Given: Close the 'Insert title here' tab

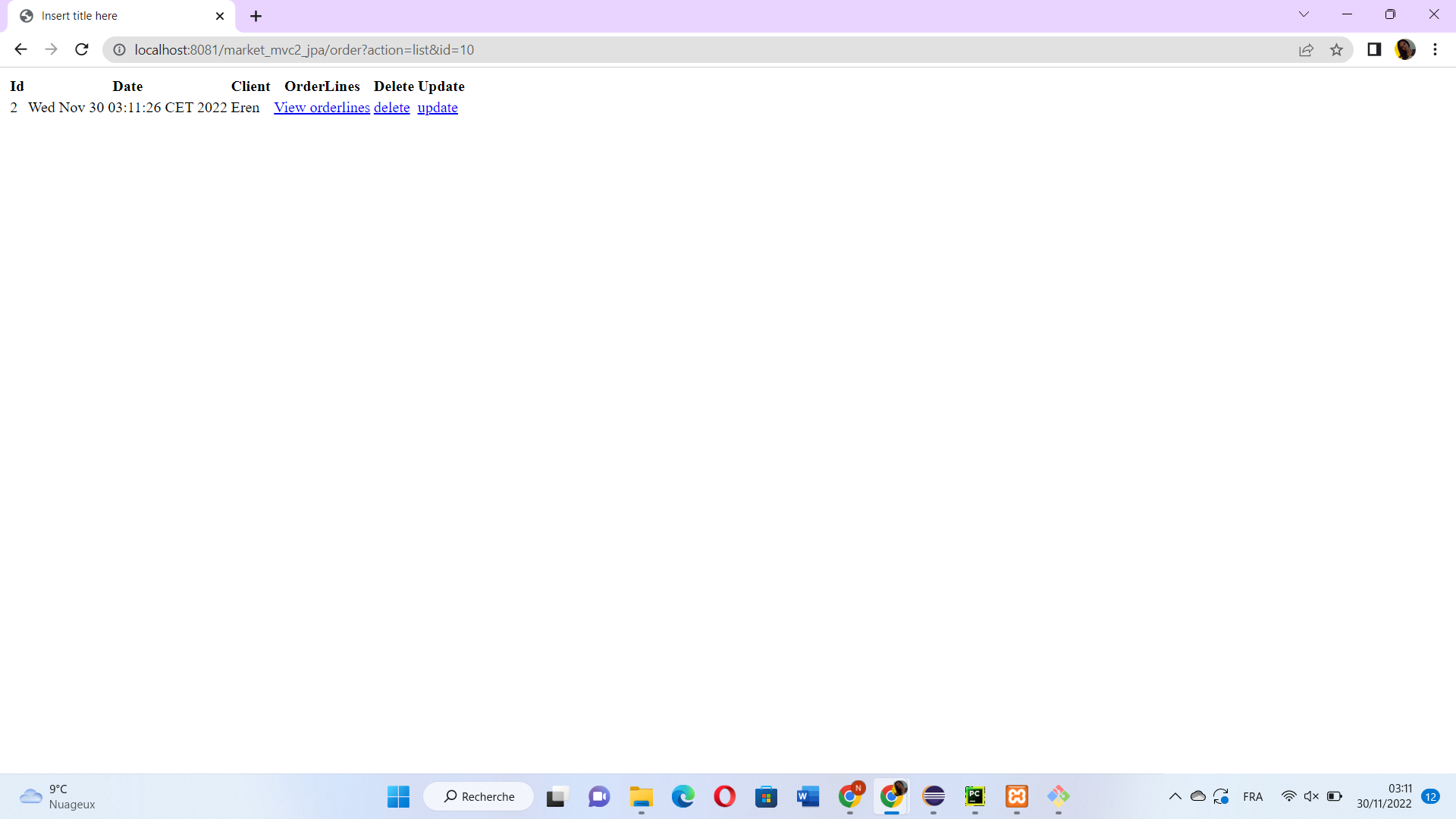Looking at the screenshot, I should click(220, 16).
